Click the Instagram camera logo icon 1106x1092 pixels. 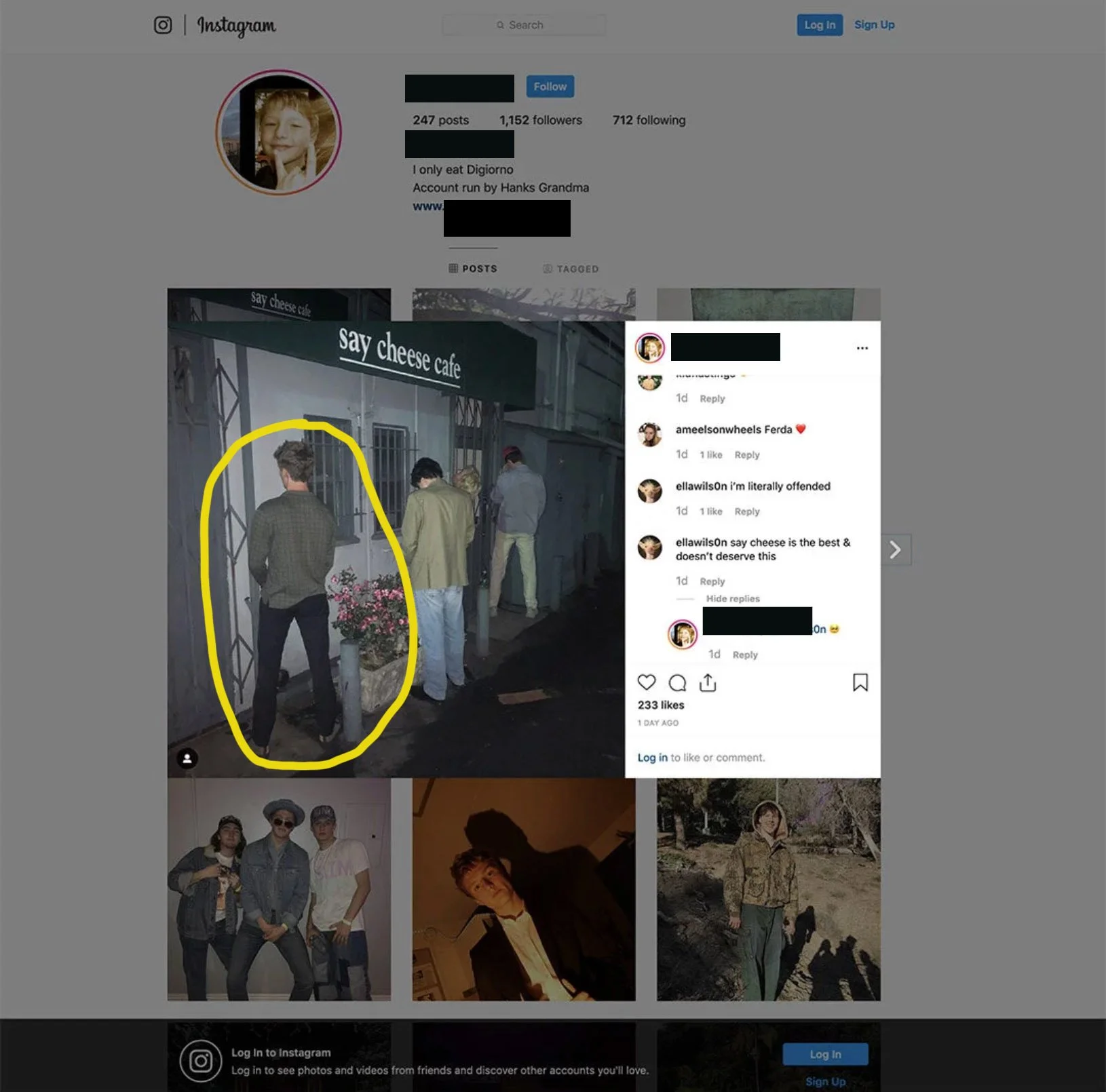pos(163,25)
